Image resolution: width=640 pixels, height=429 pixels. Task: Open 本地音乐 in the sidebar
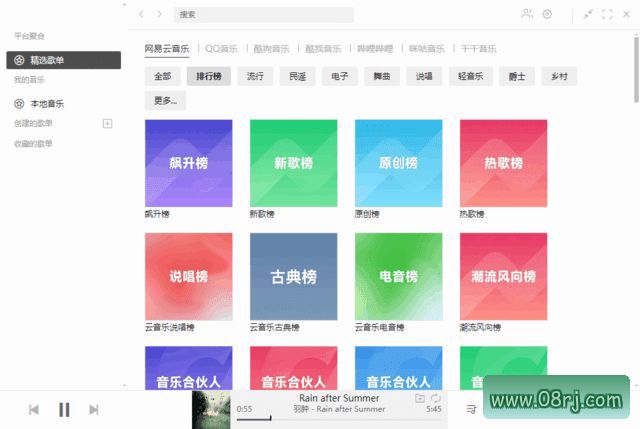(x=45, y=103)
